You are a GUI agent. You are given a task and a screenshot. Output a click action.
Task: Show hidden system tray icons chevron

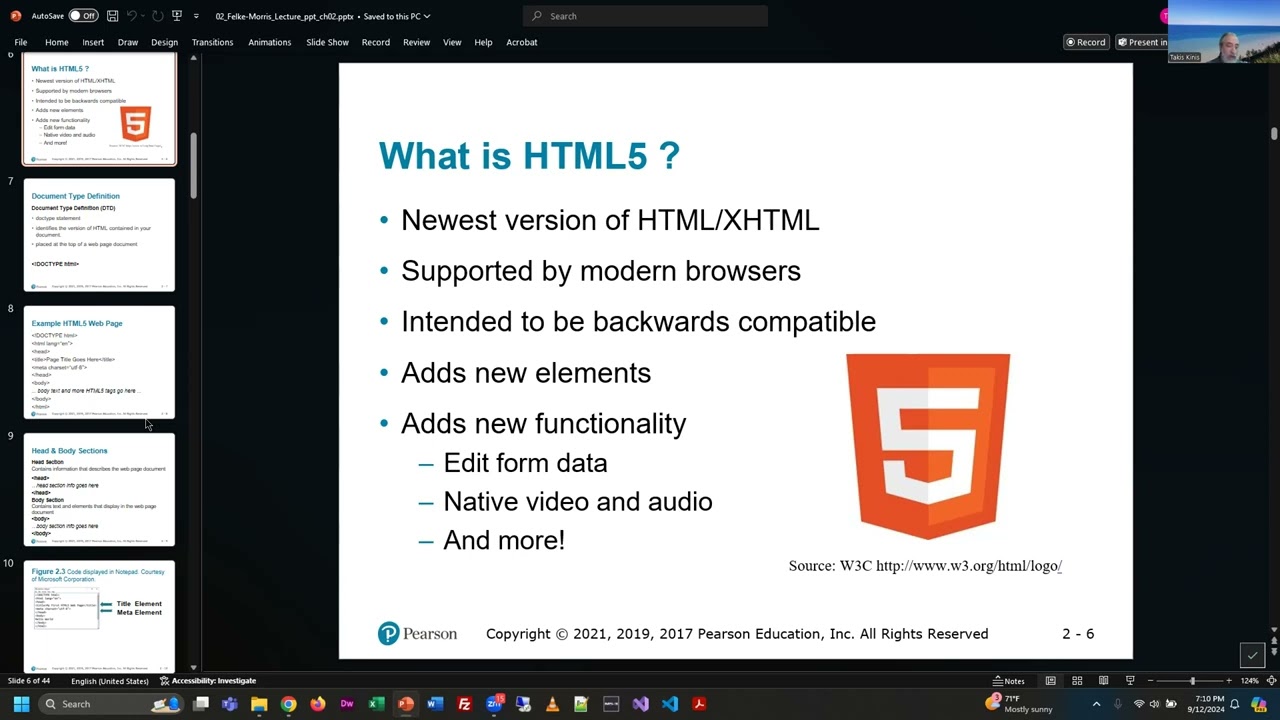[1096, 704]
